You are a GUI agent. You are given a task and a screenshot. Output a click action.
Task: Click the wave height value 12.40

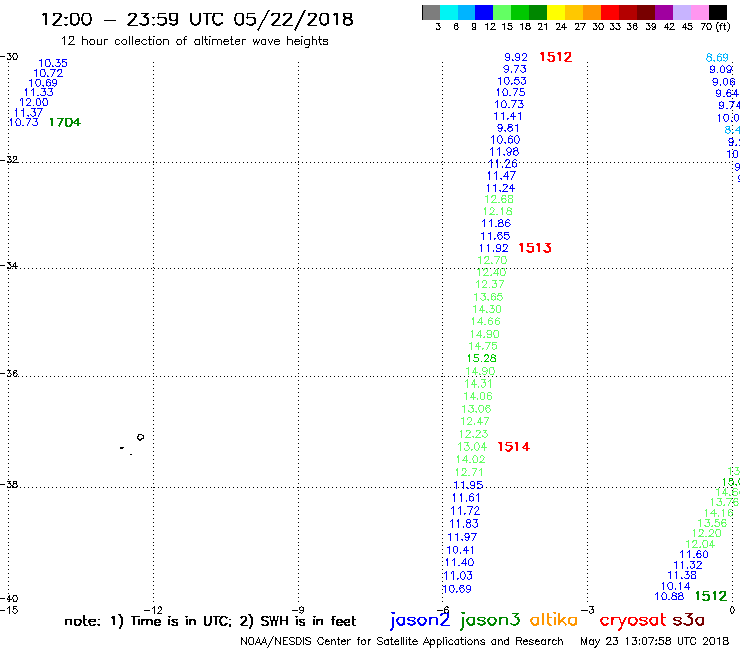point(491,272)
